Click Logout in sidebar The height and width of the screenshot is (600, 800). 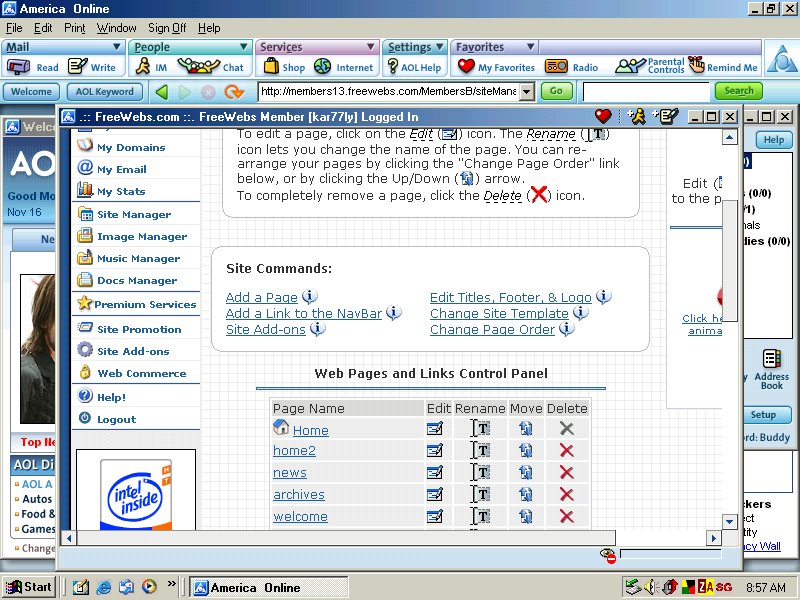pos(116,419)
